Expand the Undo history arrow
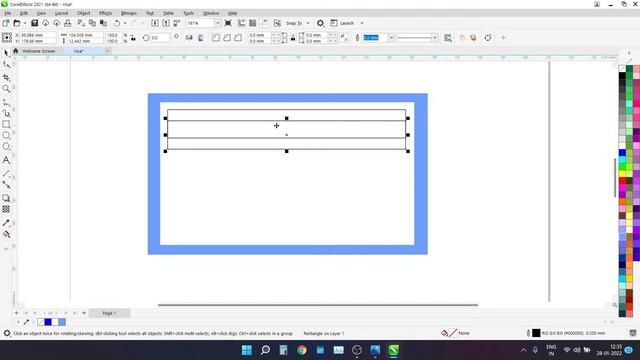This screenshot has height=360, width=640. (x=124, y=23)
